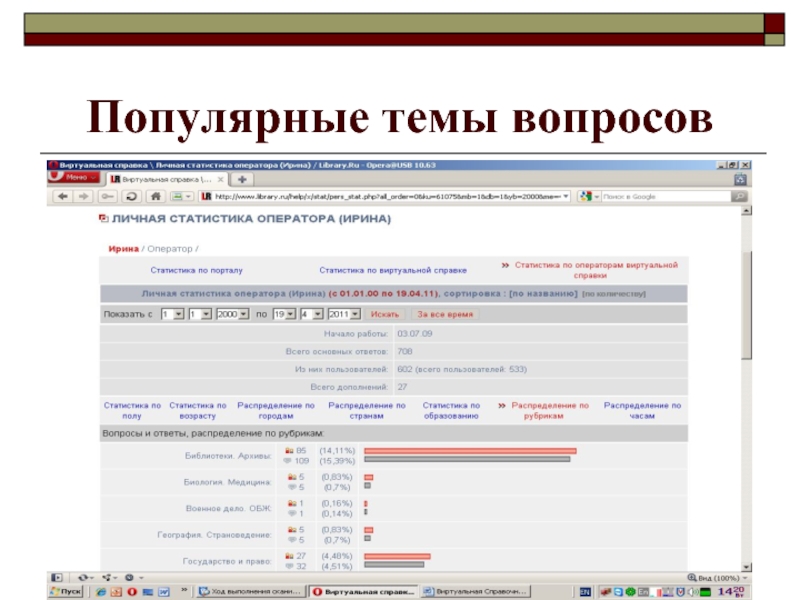Open Статистика по возрасту tab
Image resolution: width=800 pixels, height=600 pixels.
(x=197, y=411)
